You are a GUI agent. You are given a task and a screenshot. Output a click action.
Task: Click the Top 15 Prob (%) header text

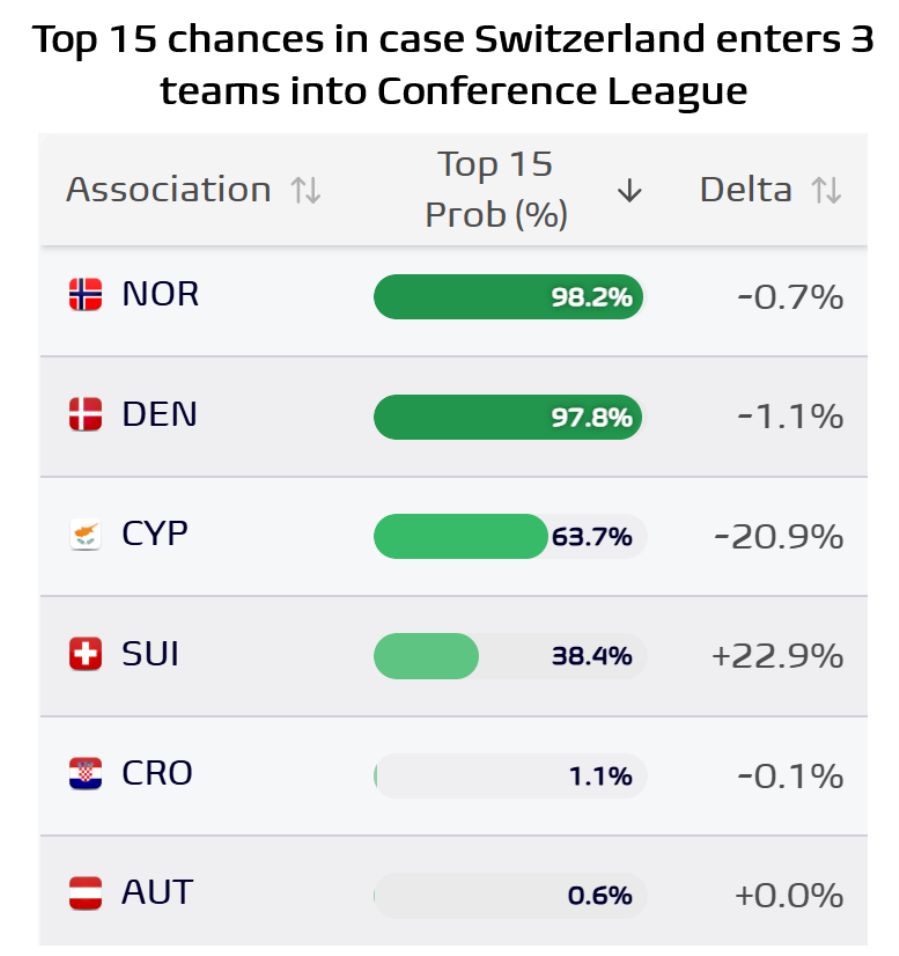point(496,190)
